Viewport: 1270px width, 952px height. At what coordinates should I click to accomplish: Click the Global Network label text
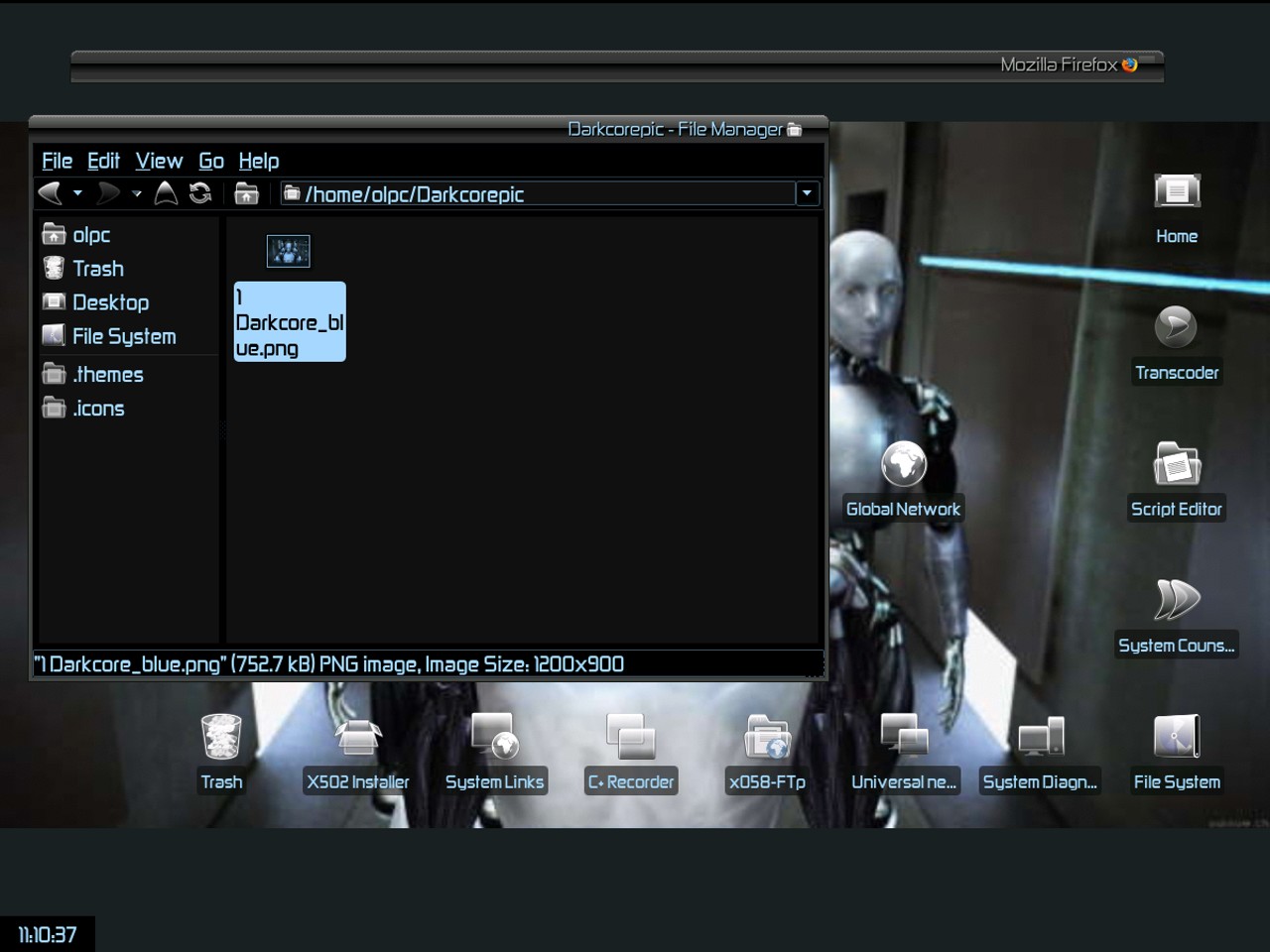click(904, 510)
